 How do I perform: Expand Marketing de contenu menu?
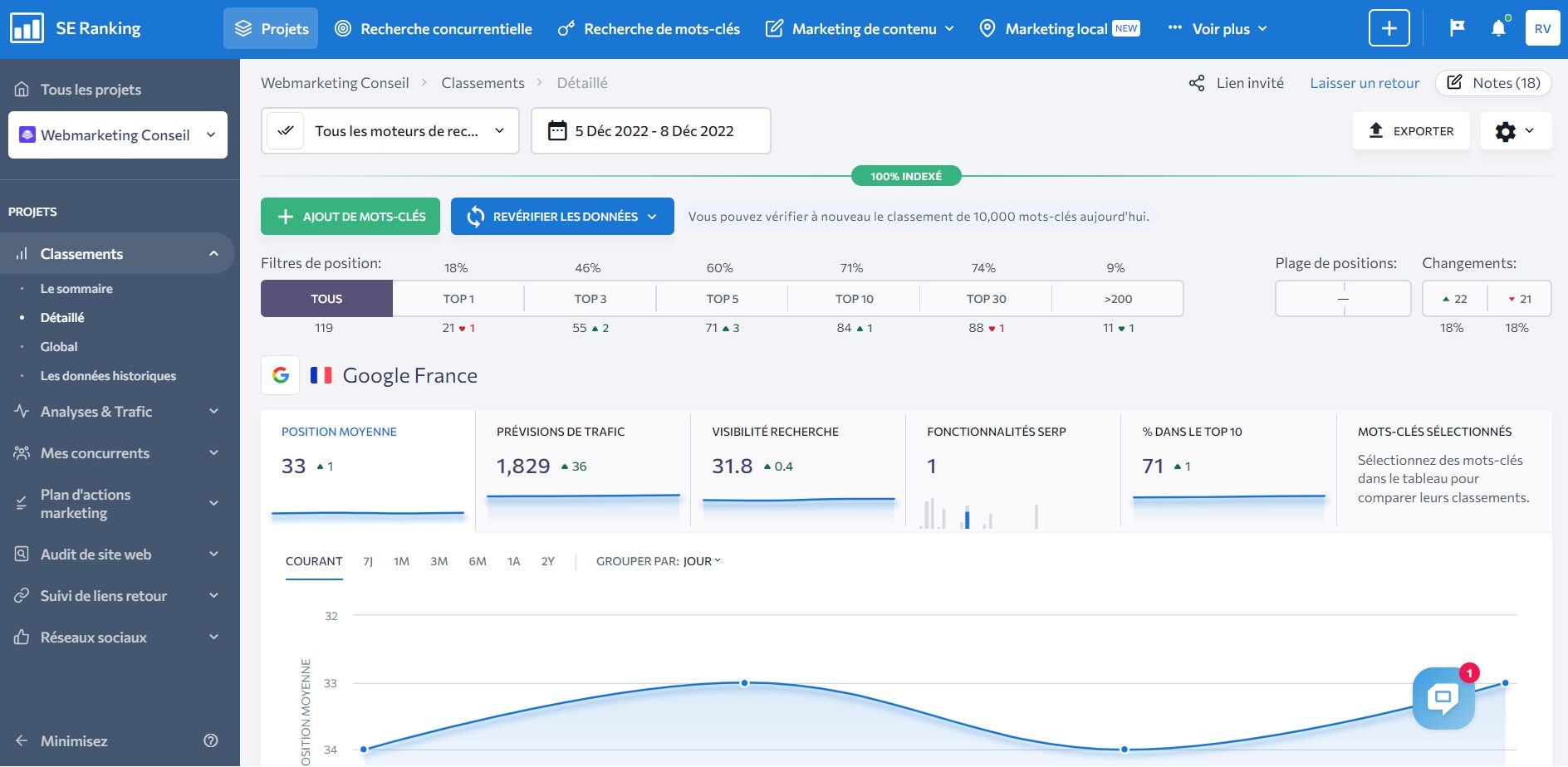pyautogui.click(x=860, y=28)
